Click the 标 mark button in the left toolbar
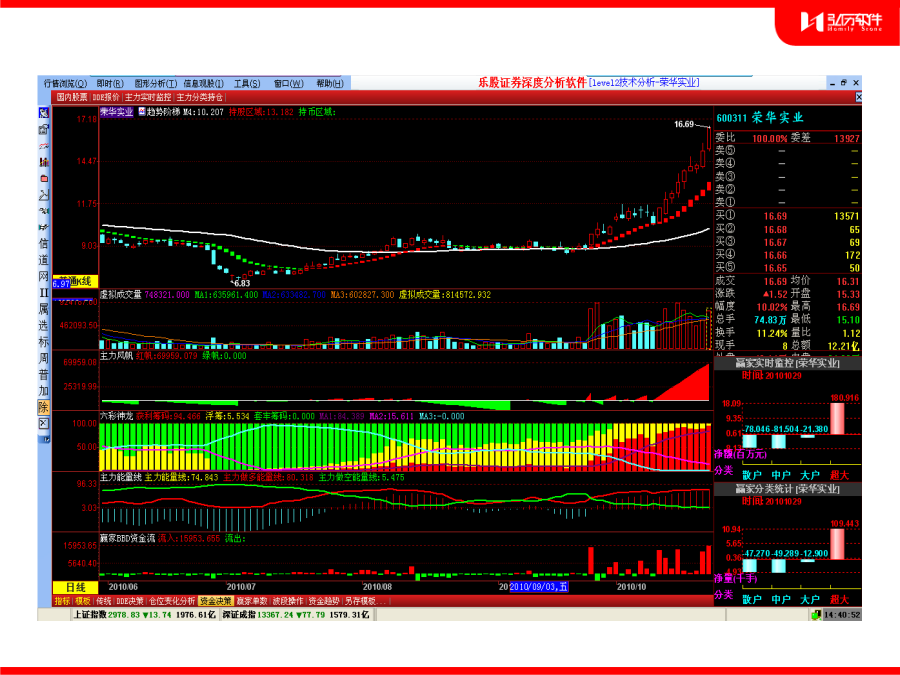The image size is (900, 675). pyautogui.click(x=44, y=342)
